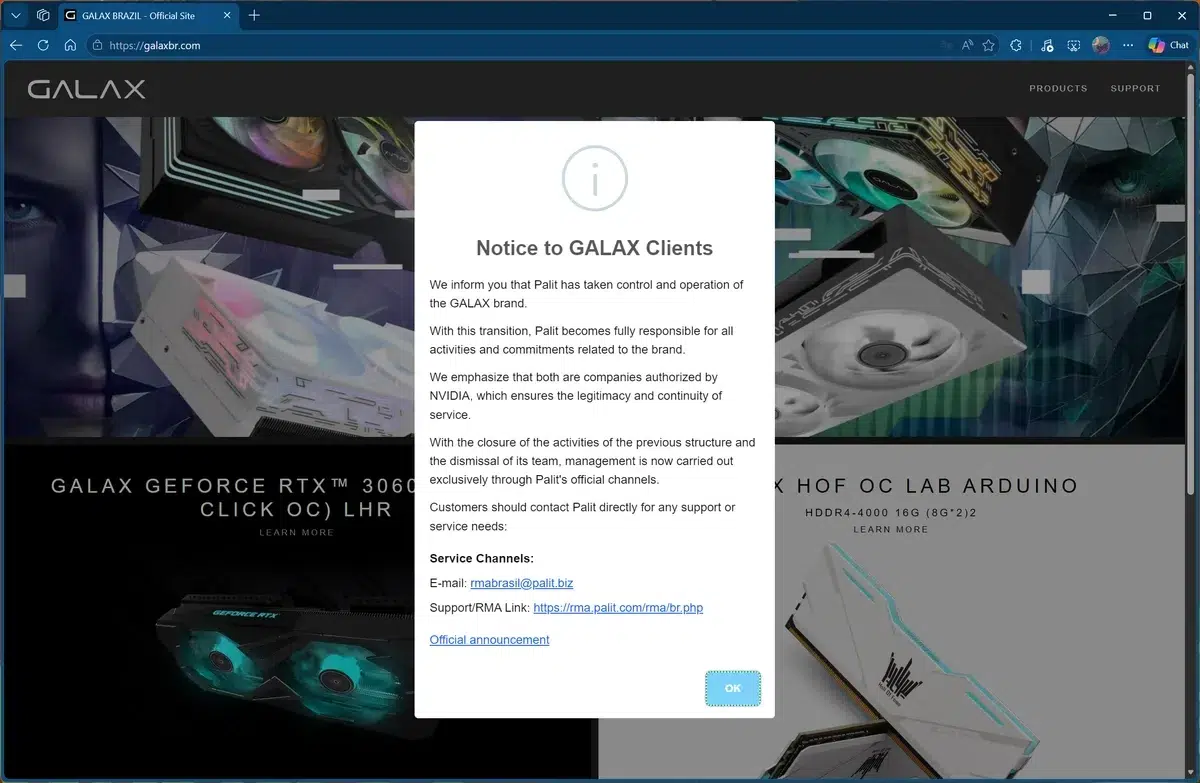Activate the Read aloud icon in the address bar
Viewport: 1200px width, 783px height.
coord(967,45)
